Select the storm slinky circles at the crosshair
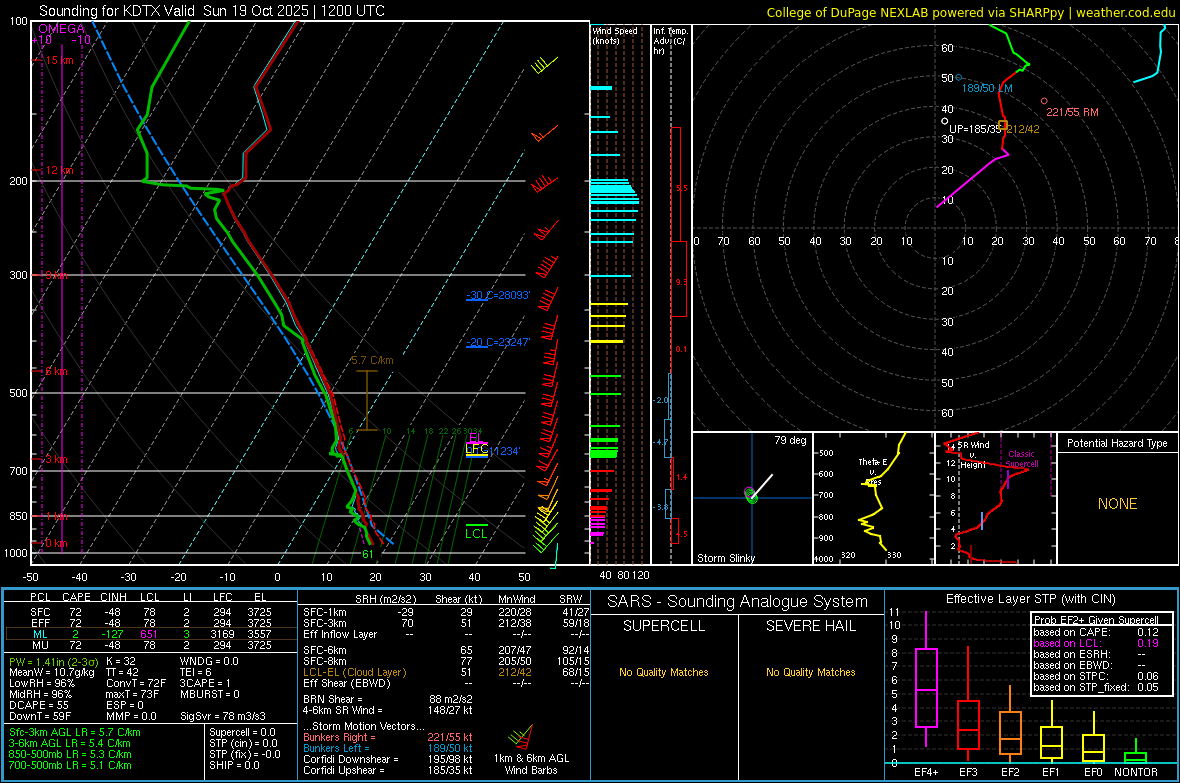The height and width of the screenshot is (783, 1180). pos(750,495)
